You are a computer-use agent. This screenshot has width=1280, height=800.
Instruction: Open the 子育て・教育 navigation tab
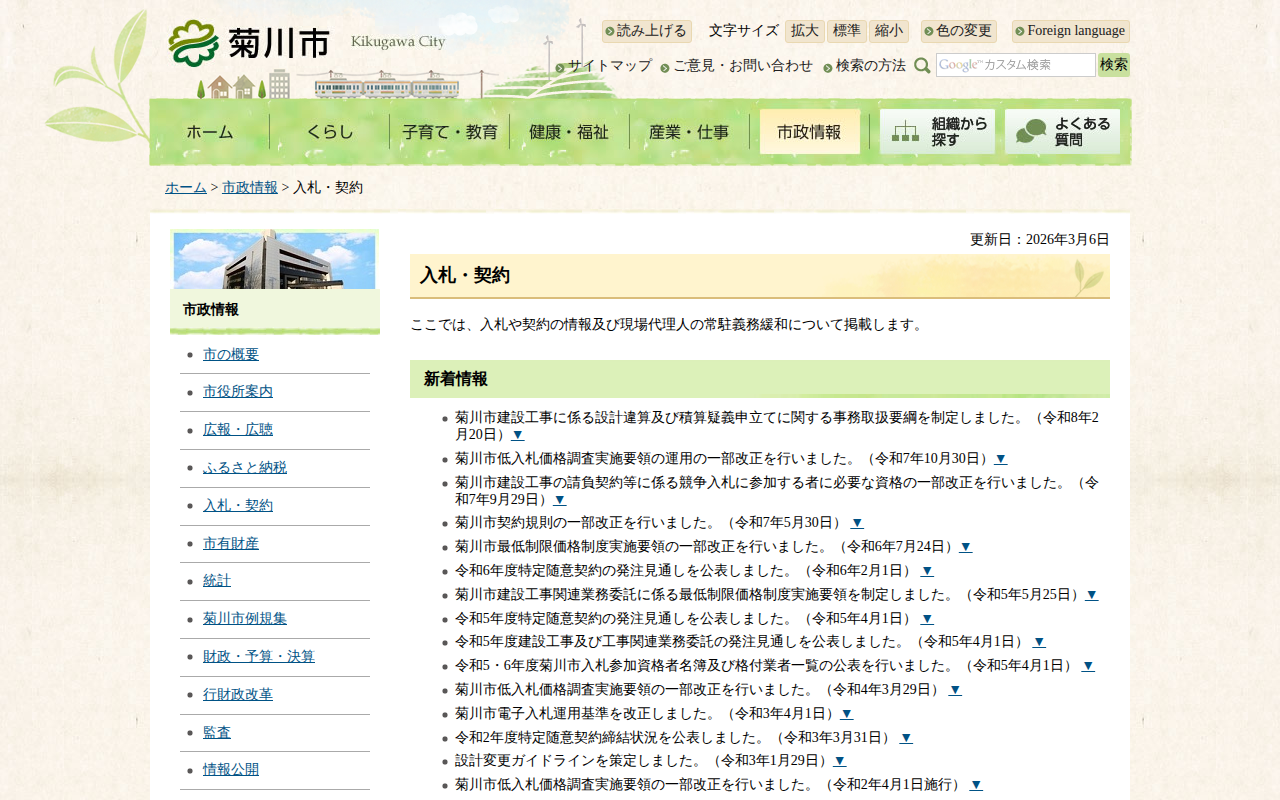(x=450, y=132)
